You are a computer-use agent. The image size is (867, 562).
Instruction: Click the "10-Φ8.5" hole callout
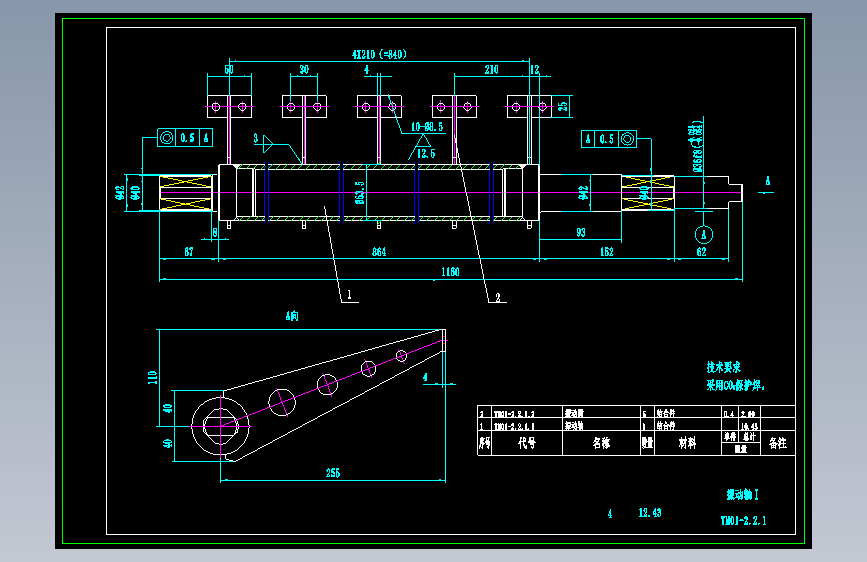pos(427,127)
